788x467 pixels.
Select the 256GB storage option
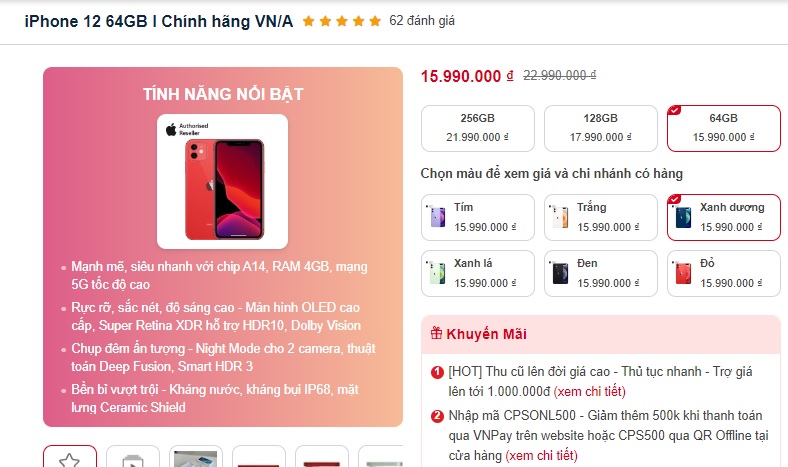[477, 128]
